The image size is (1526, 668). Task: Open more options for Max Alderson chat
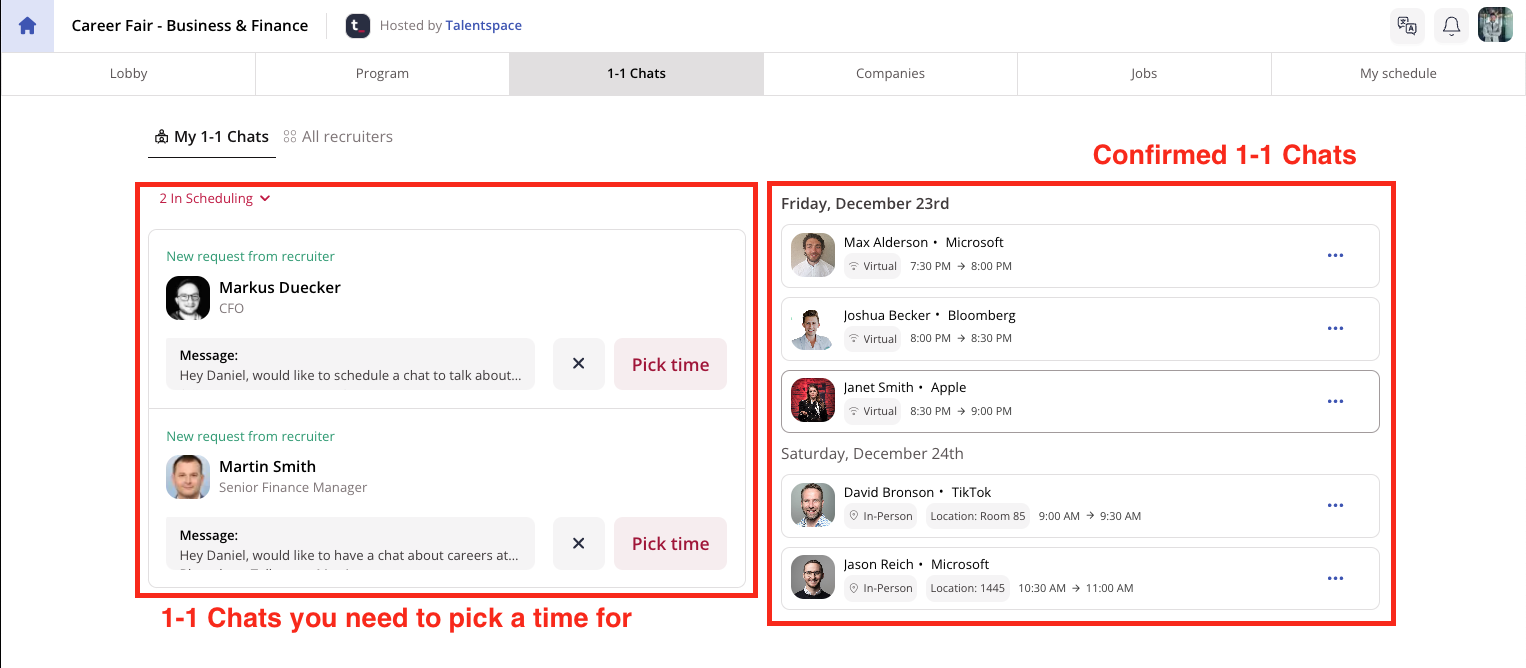pos(1335,255)
